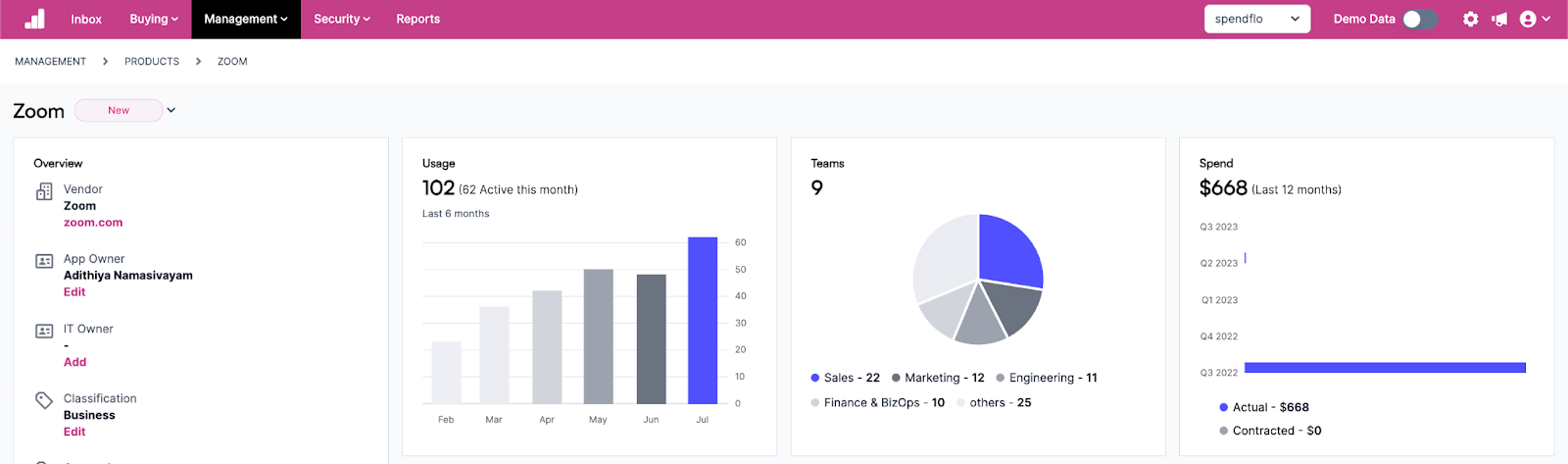Image resolution: width=1568 pixels, height=464 pixels.
Task: Click the Finance & BizOps legend dot
Action: (x=815, y=402)
